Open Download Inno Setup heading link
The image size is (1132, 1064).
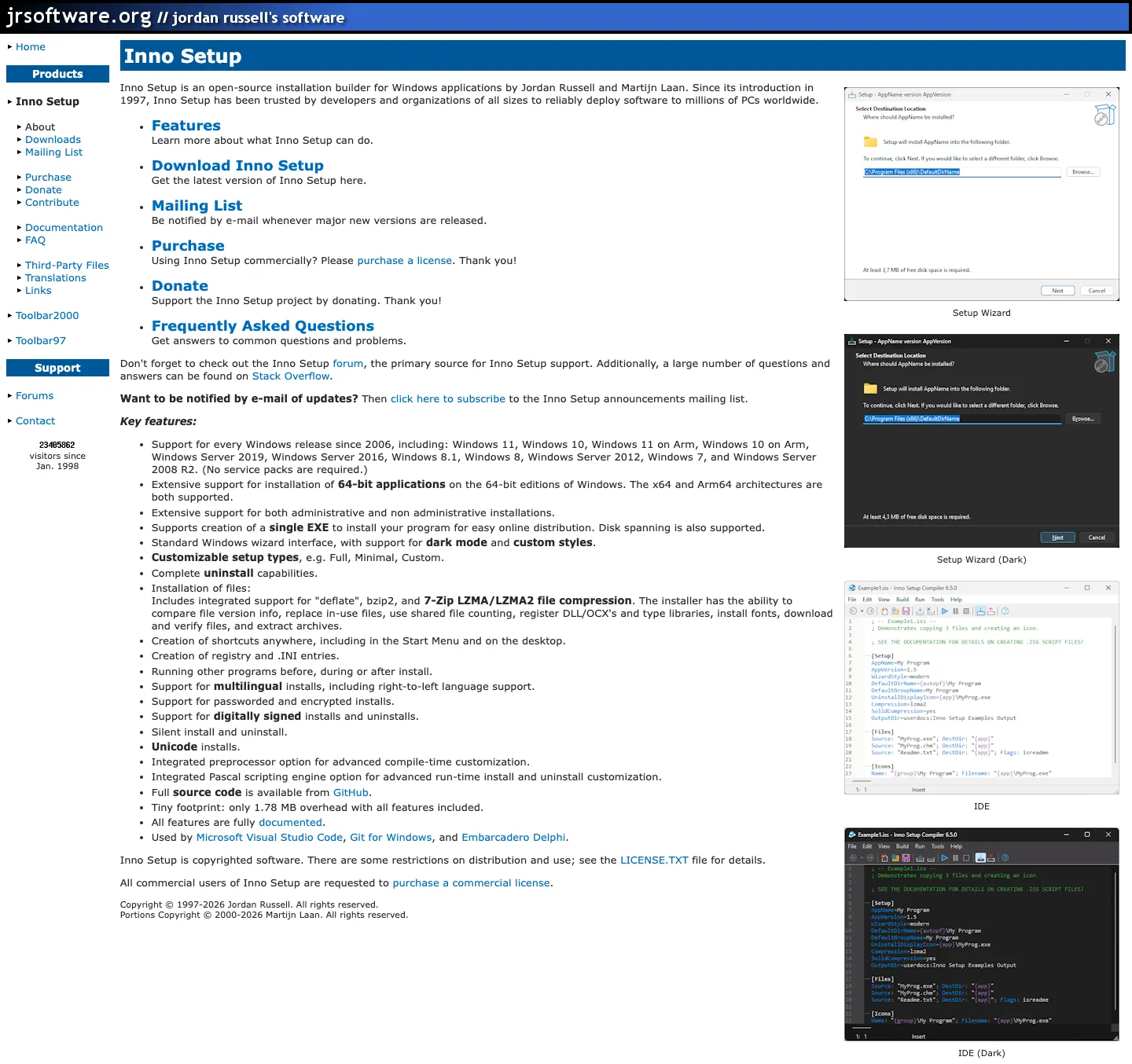tap(237, 166)
